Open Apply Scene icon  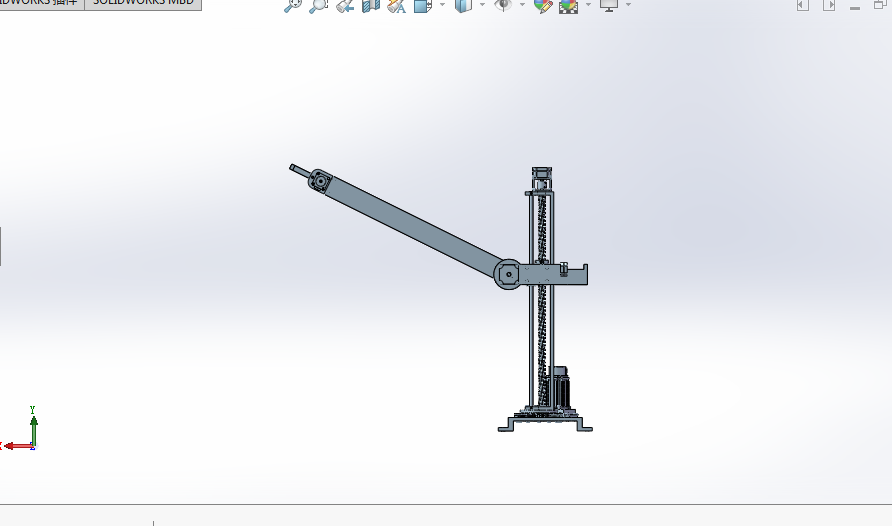[x=568, y=6]
